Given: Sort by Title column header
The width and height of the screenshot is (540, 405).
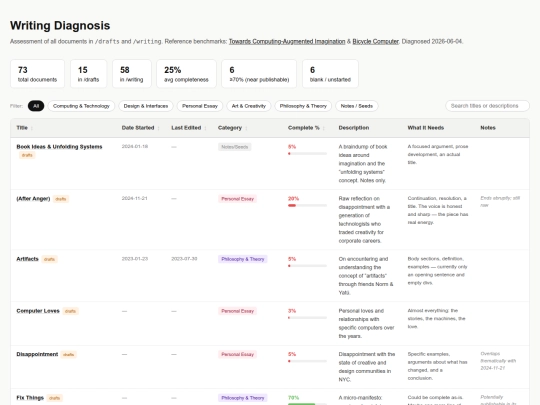Looking at the screenshot, I should (x=22, y=128).
